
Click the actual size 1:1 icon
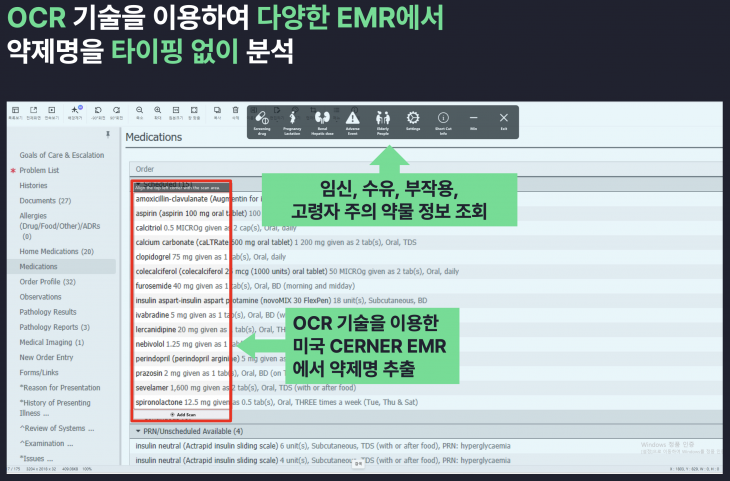pyautogui.click(x=176, y=110)
